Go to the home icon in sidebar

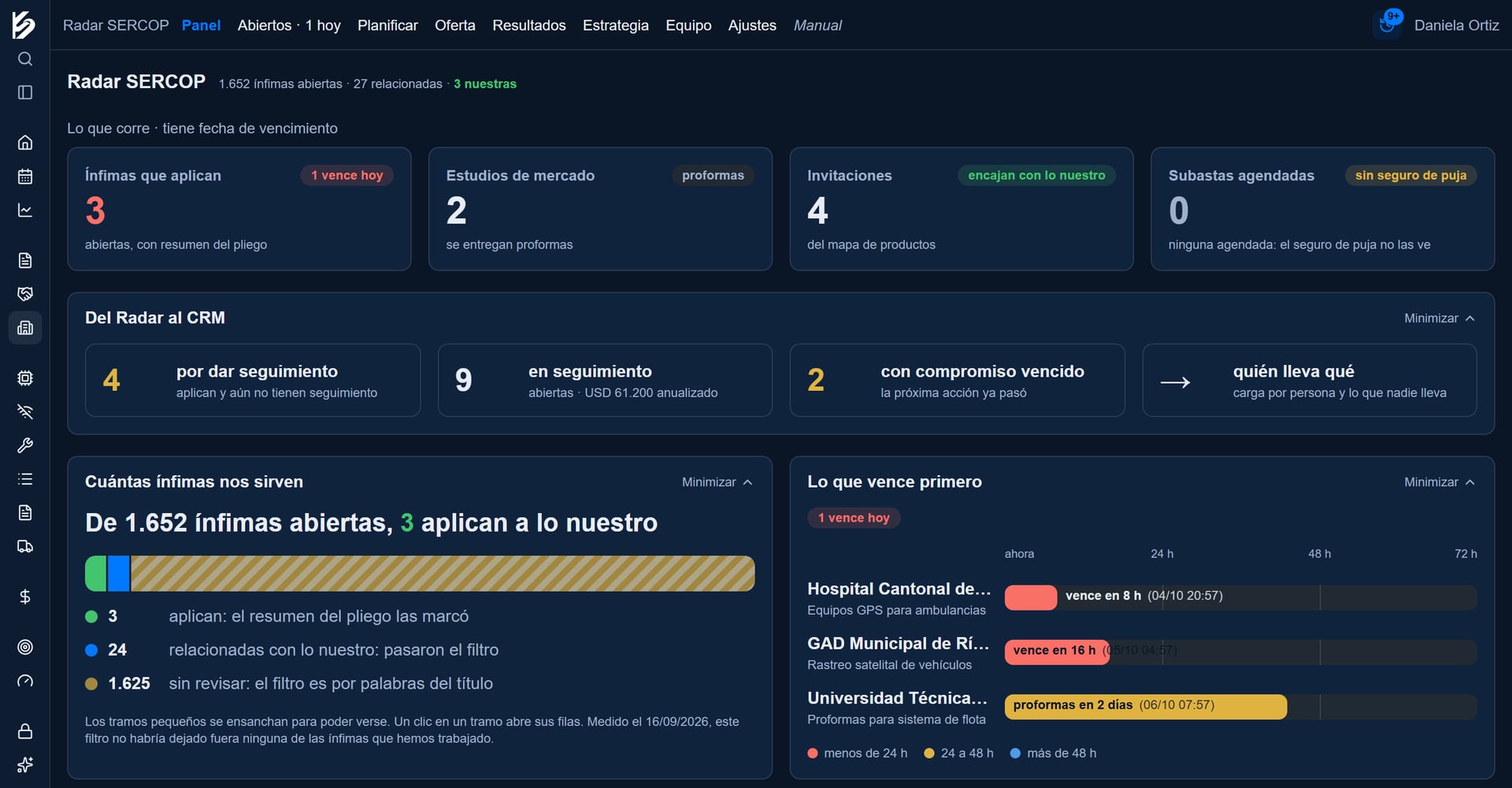pyautogui.click(x=25, y=143)
